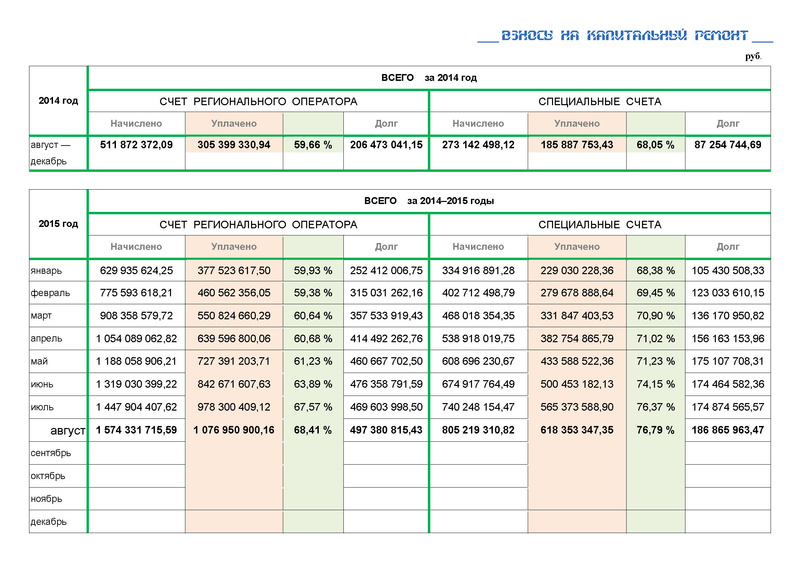
Task: Click the paid amount 639 596 800,06
Action: pyautogui.click(x=234, y=339)
